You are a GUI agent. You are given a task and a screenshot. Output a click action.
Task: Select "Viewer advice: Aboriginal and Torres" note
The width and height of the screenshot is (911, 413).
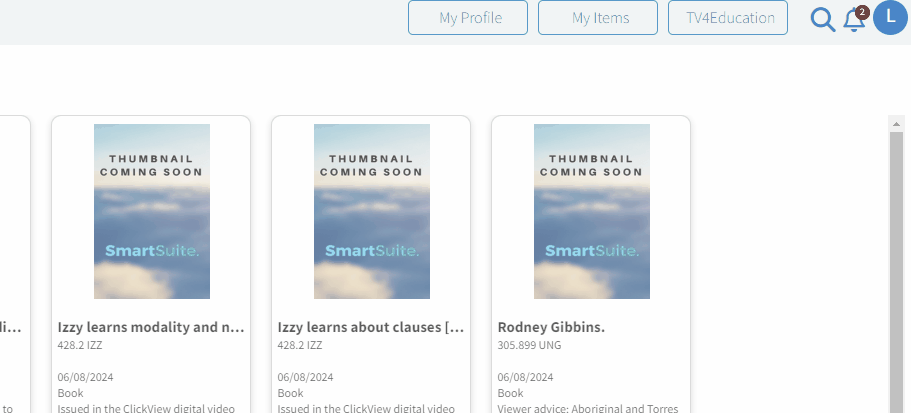[588, 408]
